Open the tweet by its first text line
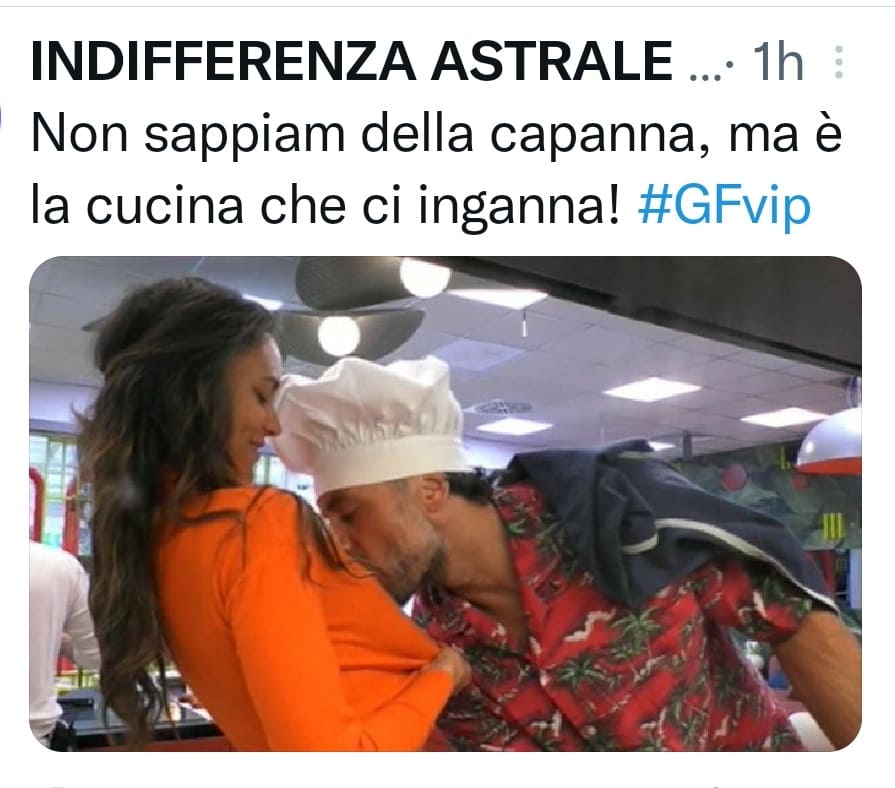 (x=436, y=135)
